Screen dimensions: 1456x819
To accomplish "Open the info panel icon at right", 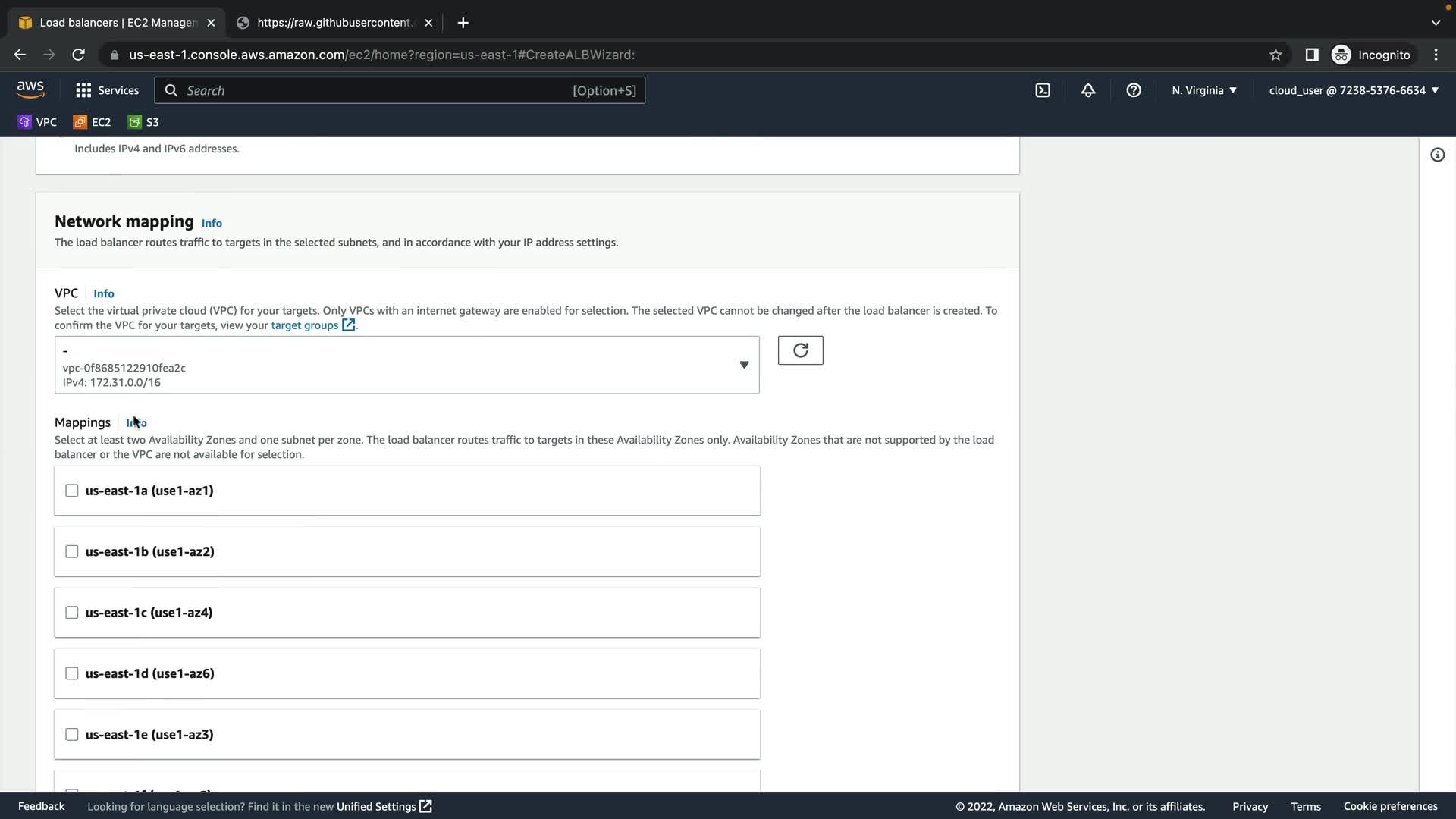I will point(1437,155).
